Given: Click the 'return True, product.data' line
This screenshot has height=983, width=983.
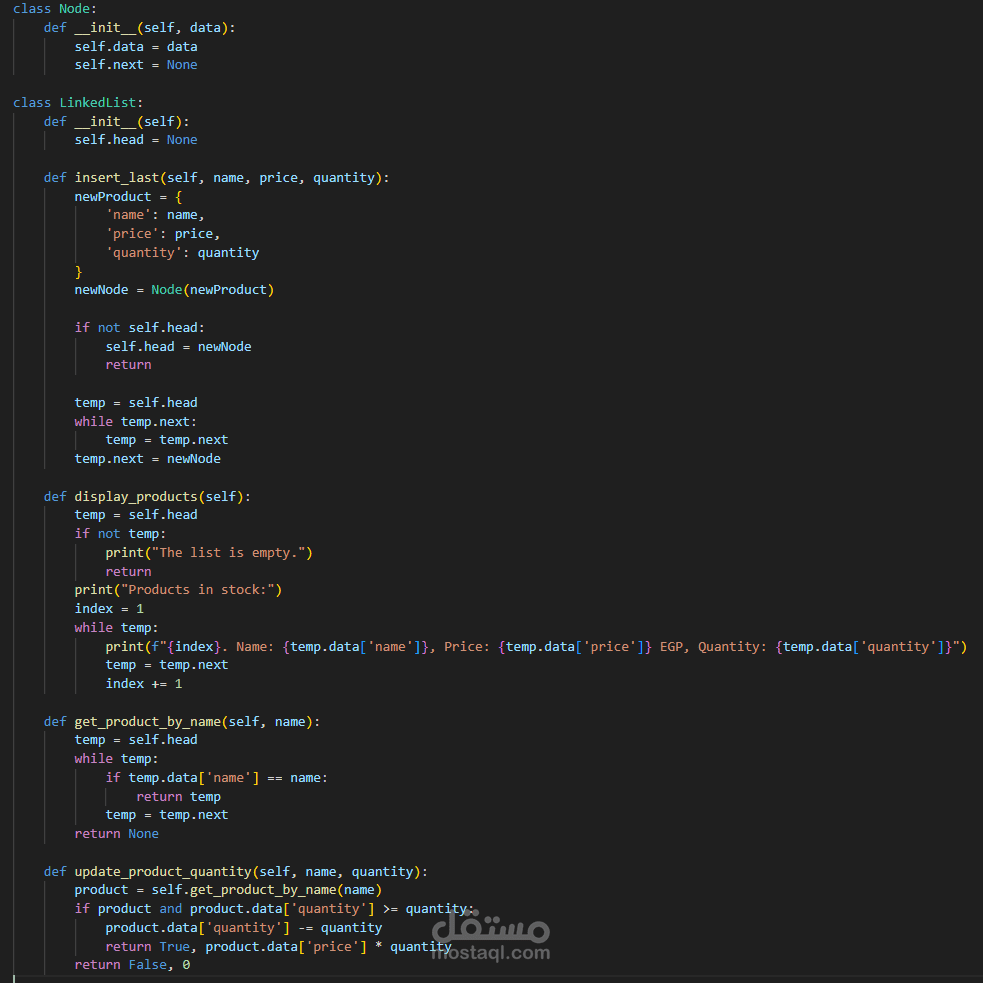Looking at the screenshot, I should [278, 946].
